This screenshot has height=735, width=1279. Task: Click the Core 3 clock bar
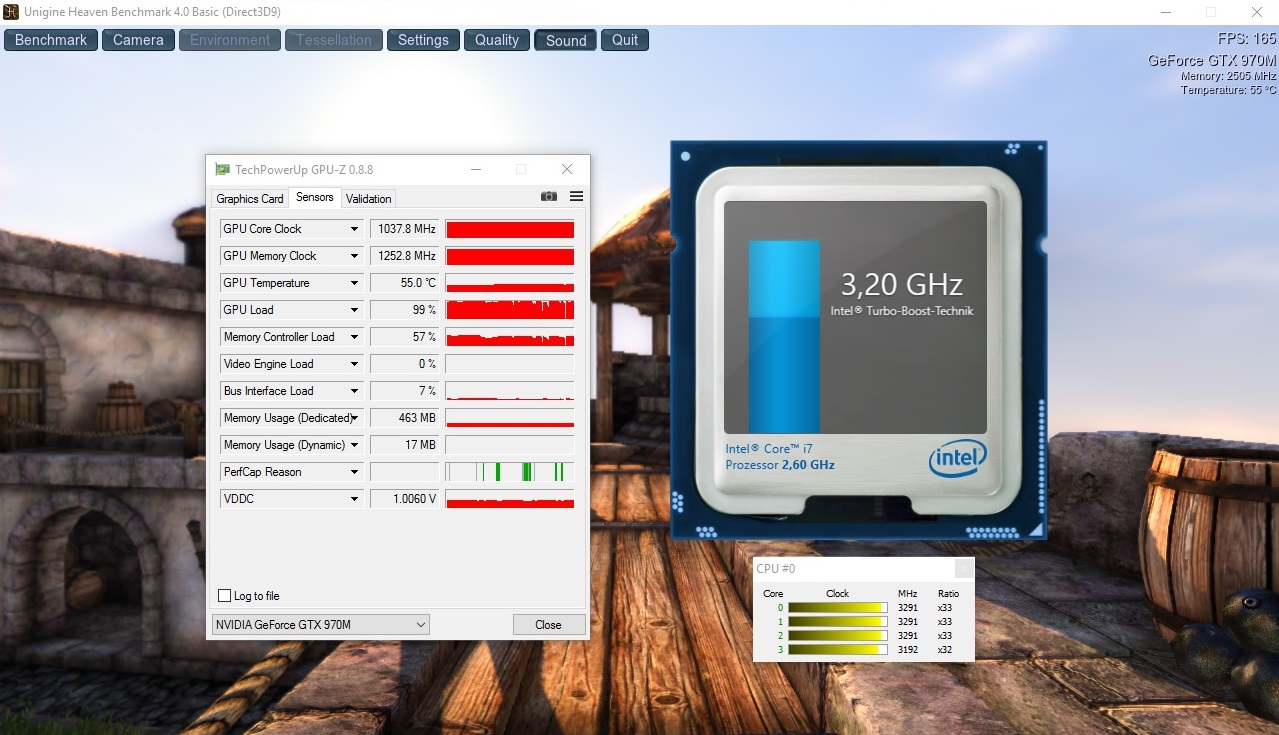[x=837, y=650]
